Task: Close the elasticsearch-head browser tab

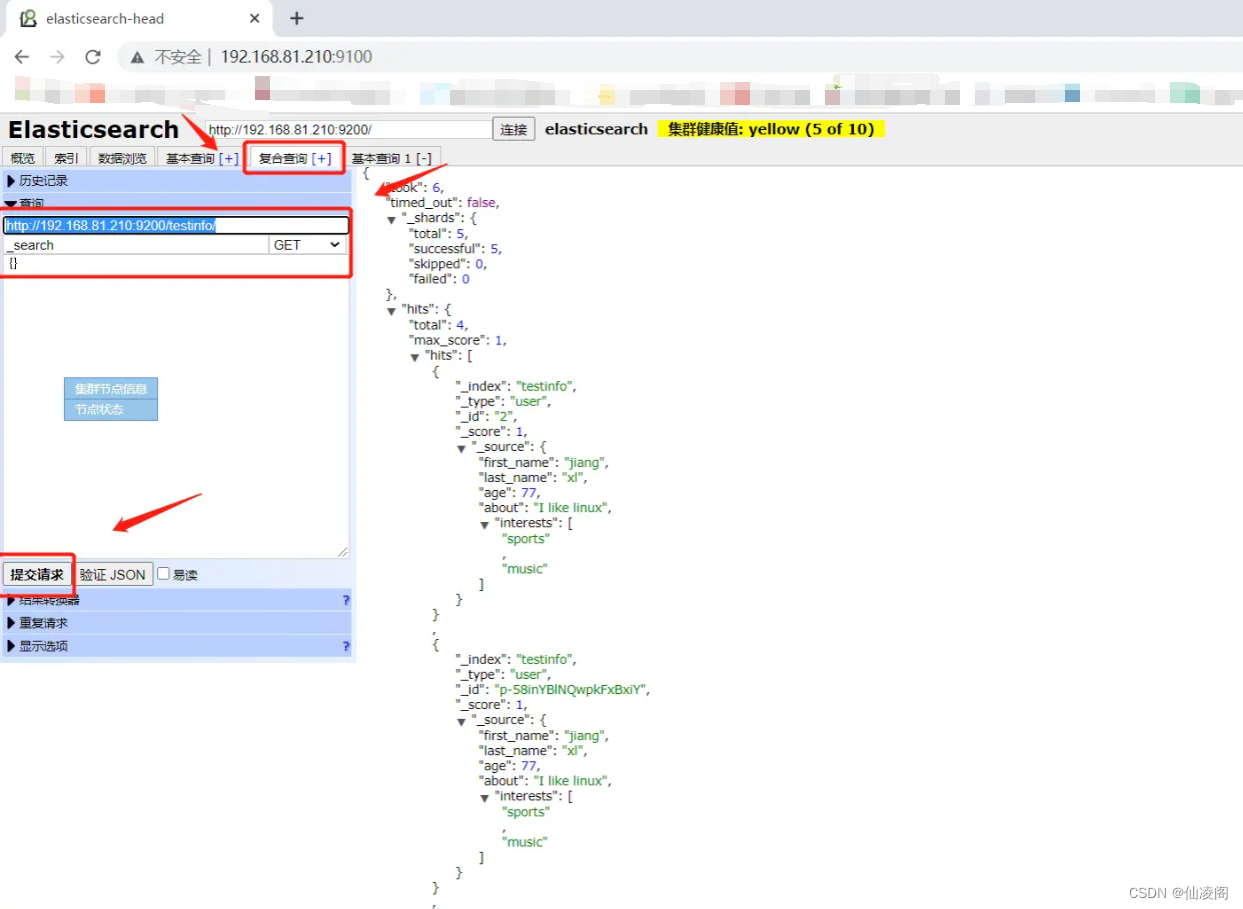Action: (255, 18)
